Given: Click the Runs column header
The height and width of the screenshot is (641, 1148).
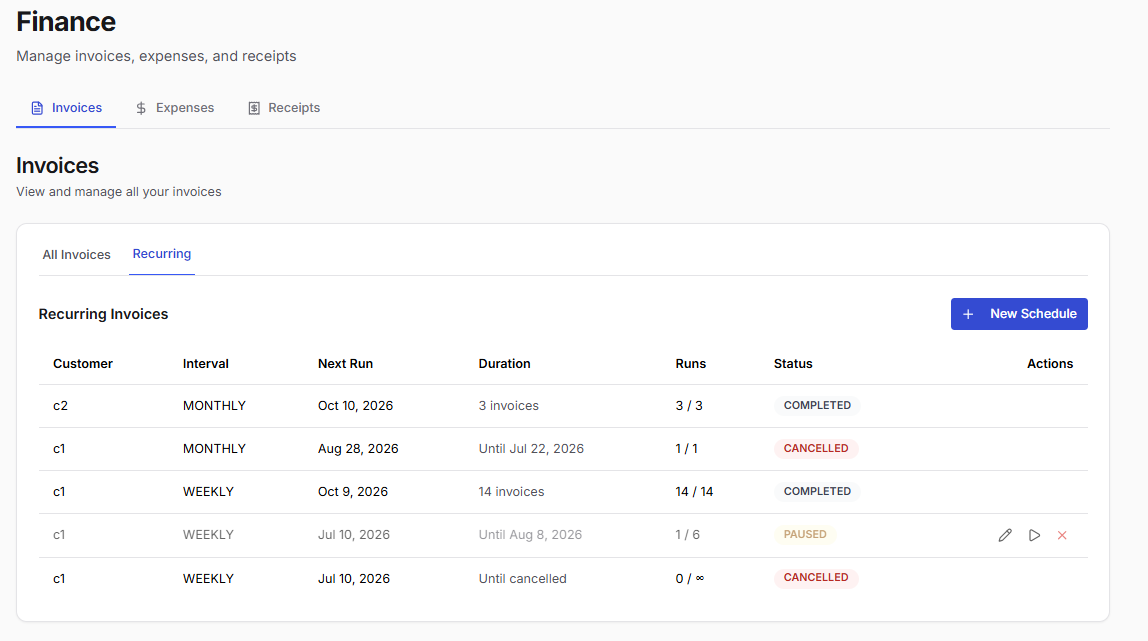Looking at the screenshot, I should [690, 364].
